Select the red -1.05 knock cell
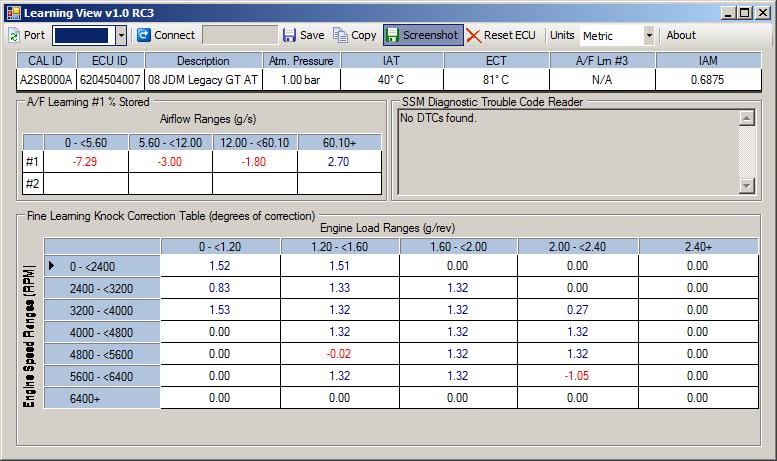This screenshot has height=461, width=777. 578,376
